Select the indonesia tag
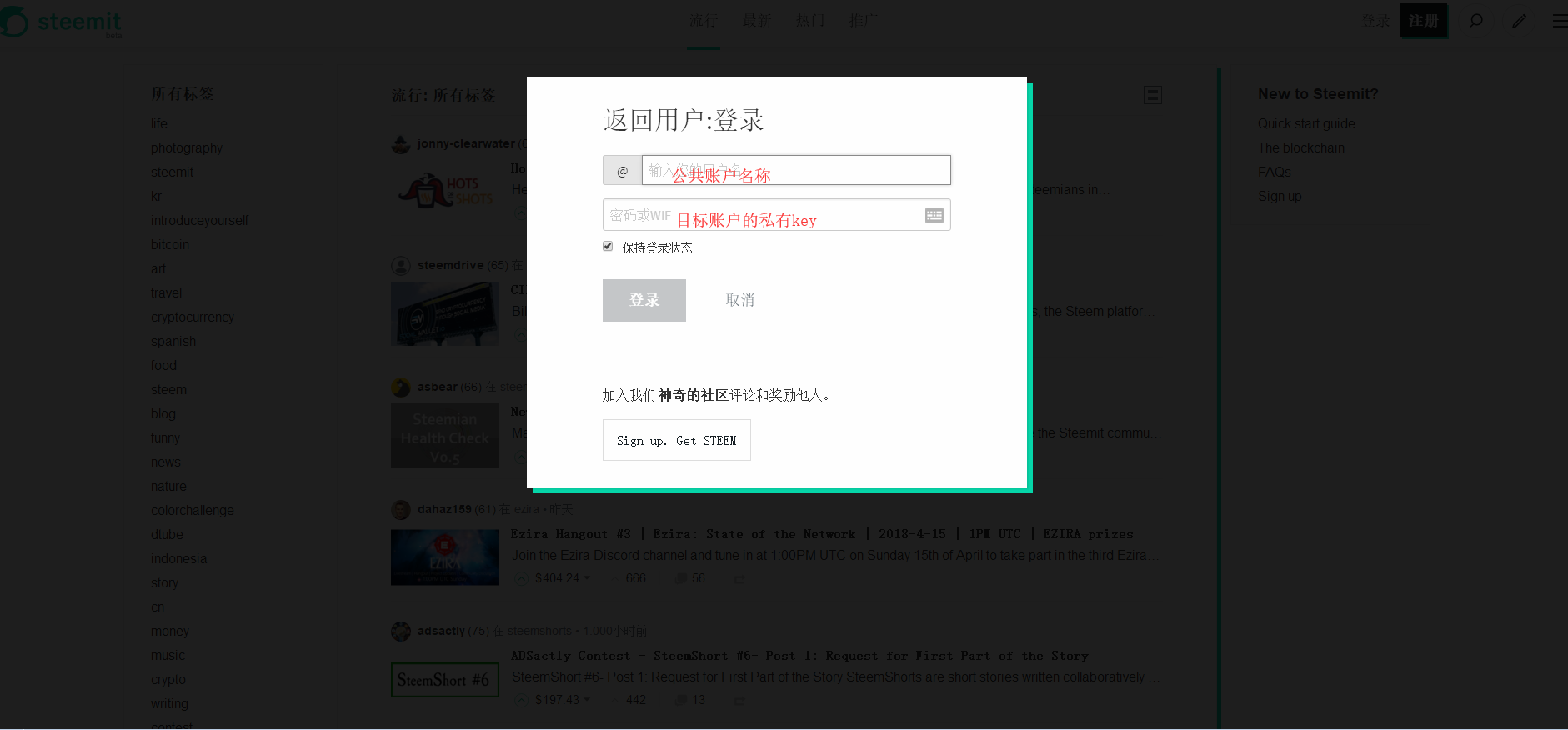1568x730 pixels. click(x=178, y=558)
